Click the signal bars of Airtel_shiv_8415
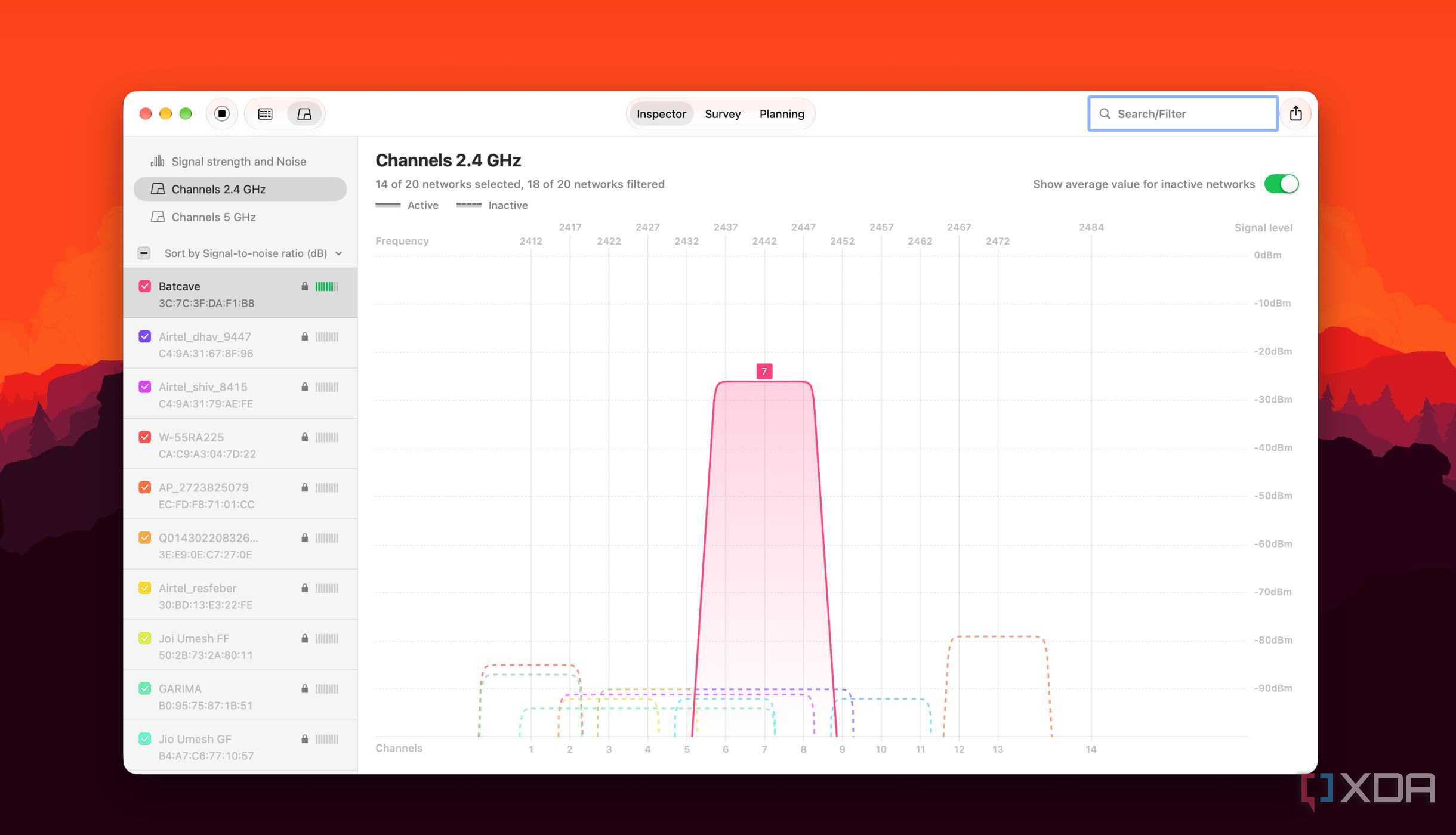Image resolution: width=1456 pixels, height=835 pixels. click(x=327, y=386)
